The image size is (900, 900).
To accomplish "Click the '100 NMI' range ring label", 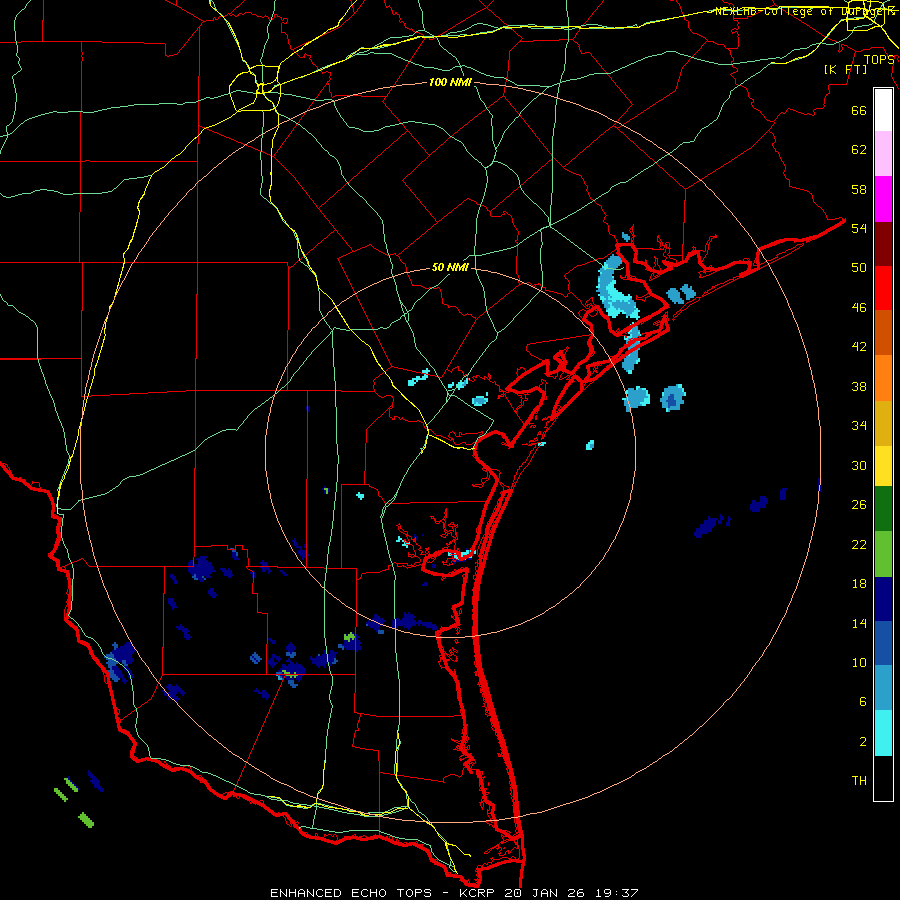I will coord(450,83).
